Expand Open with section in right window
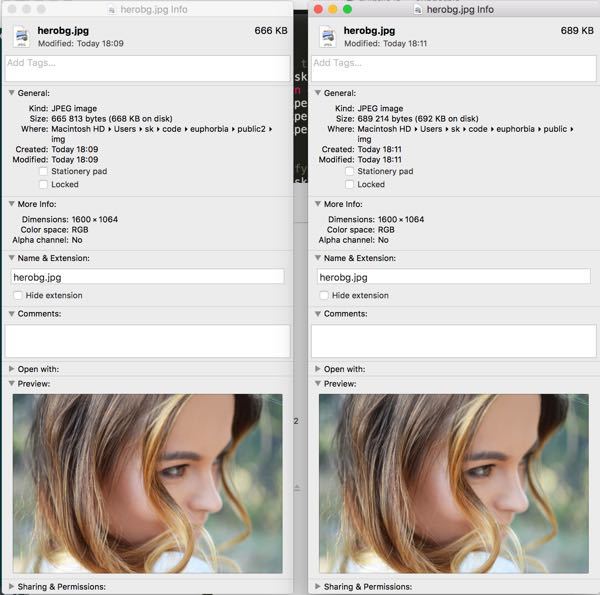 click(x=318, y=369)
